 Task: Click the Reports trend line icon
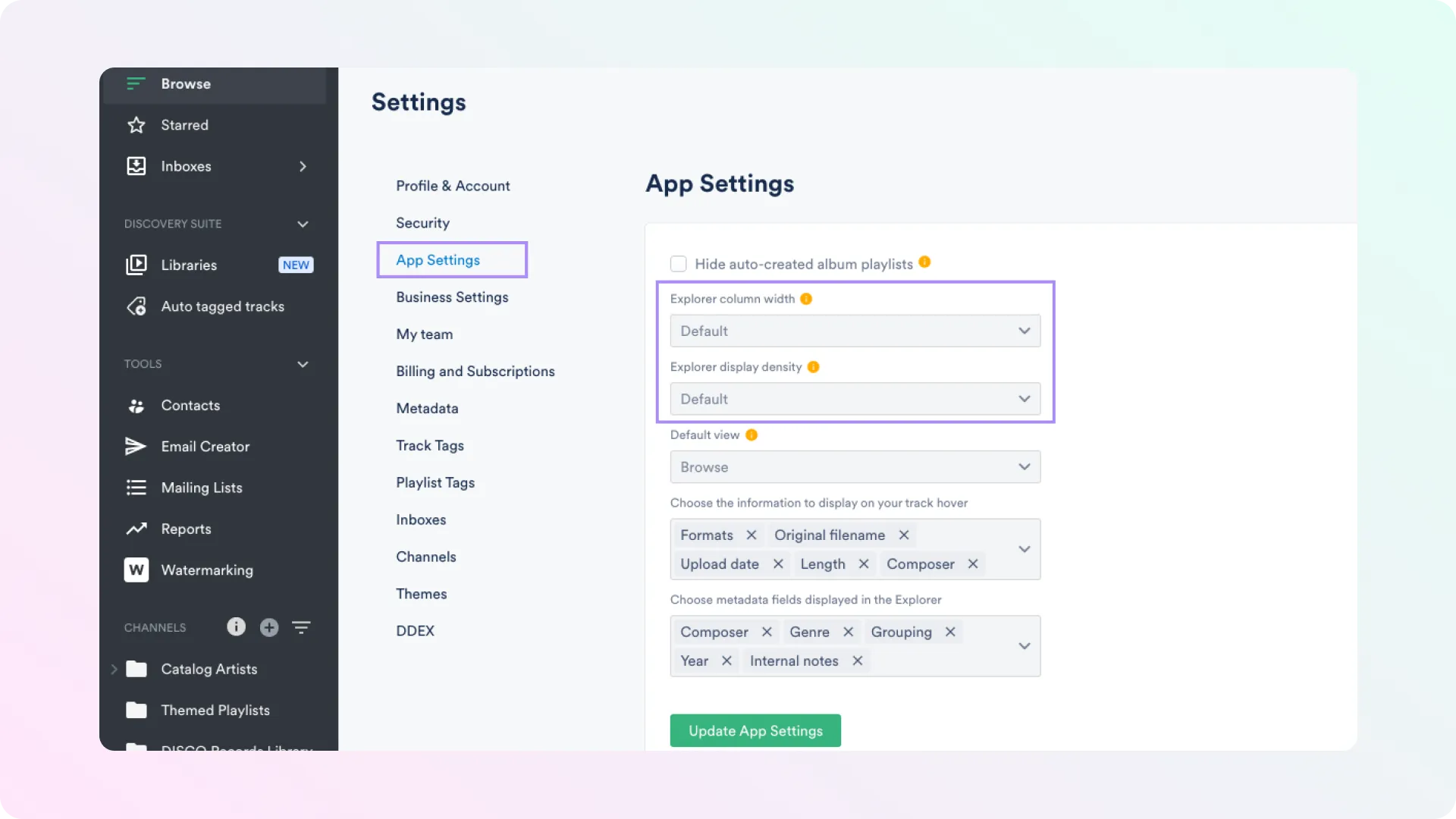click(x=136, y=529)
